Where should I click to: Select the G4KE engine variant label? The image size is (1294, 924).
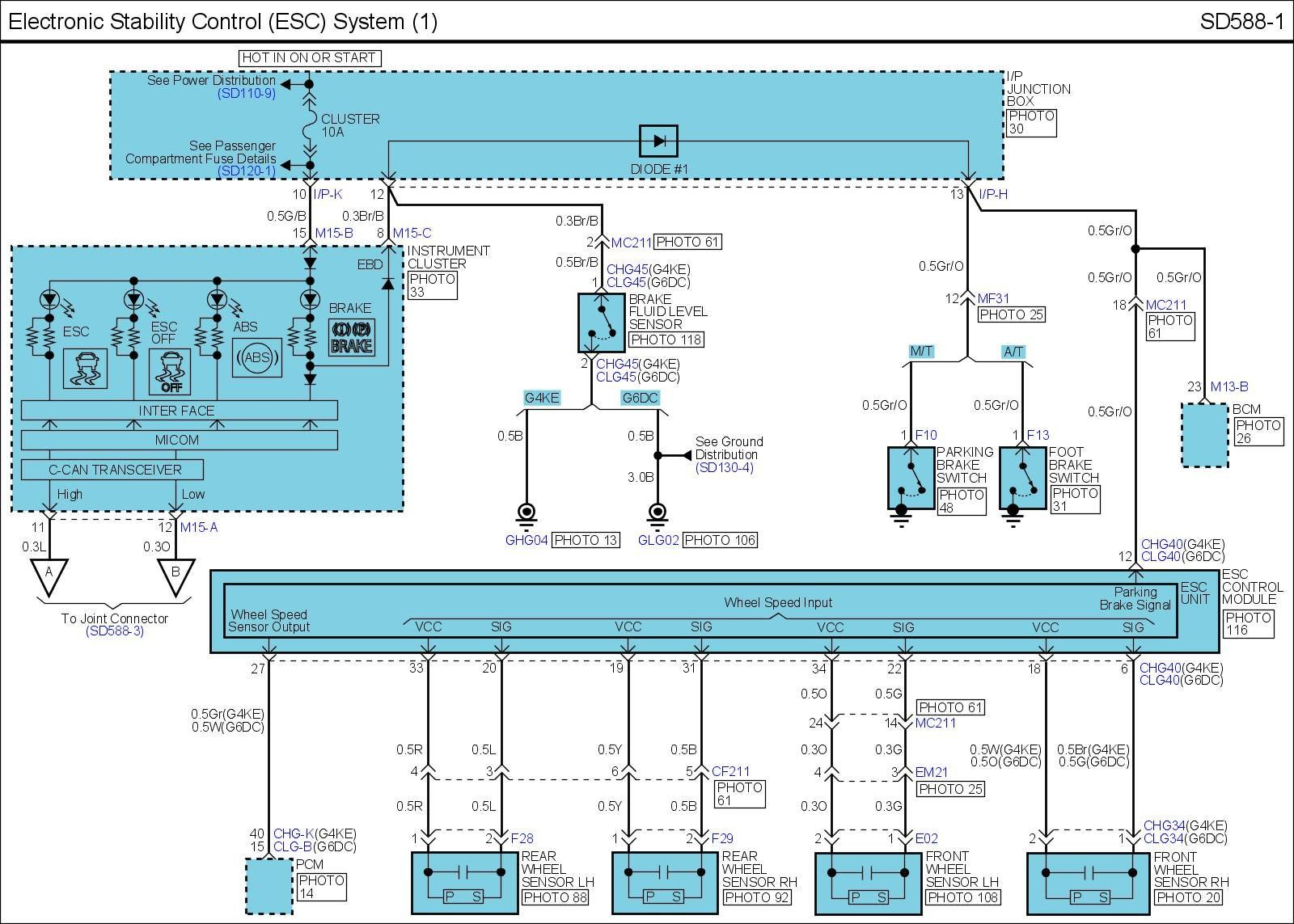coord(543,398)
